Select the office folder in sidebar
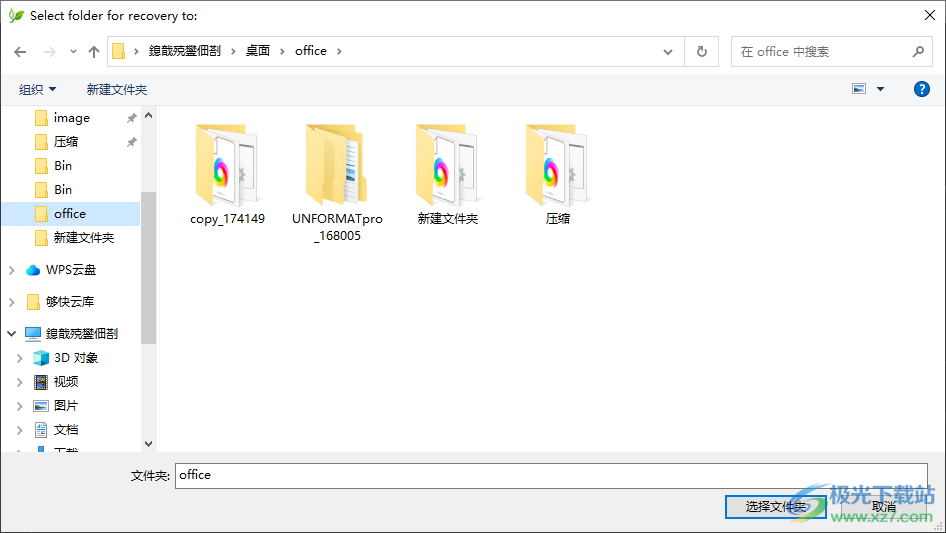The image size is (946, 533). click(70, 214)
